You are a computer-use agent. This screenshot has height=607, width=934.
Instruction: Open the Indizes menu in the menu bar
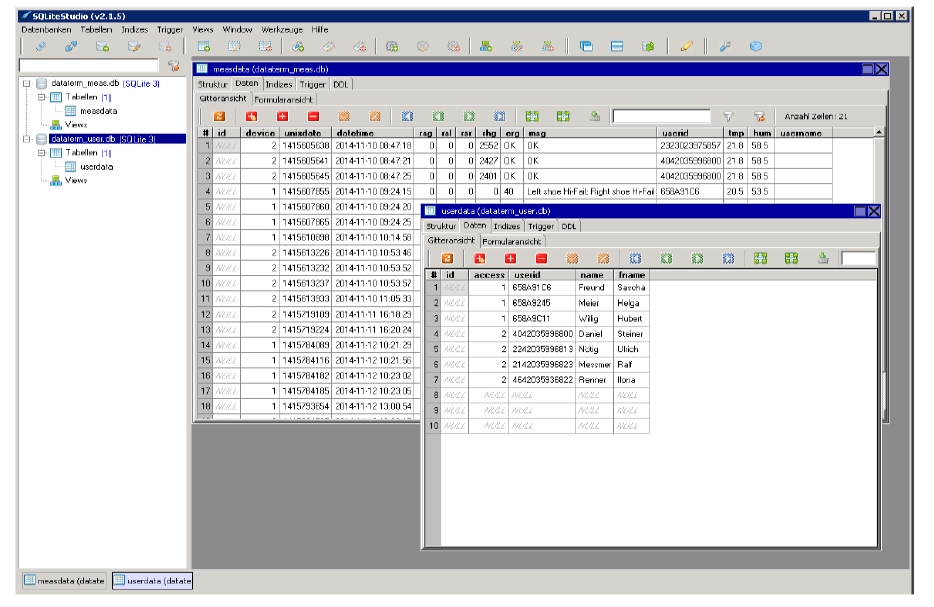pyautogui.click(x=135, y=29)
